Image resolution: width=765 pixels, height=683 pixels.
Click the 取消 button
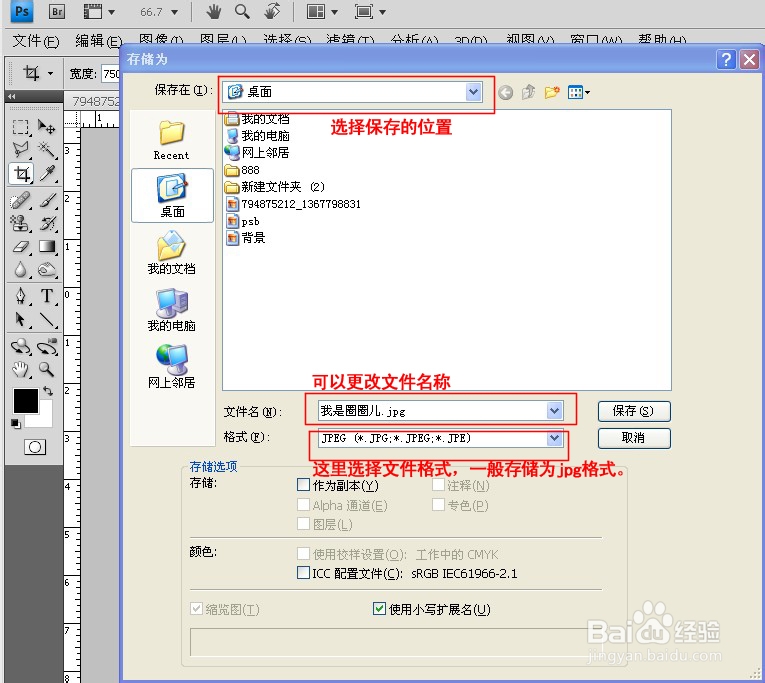point(634,438)
